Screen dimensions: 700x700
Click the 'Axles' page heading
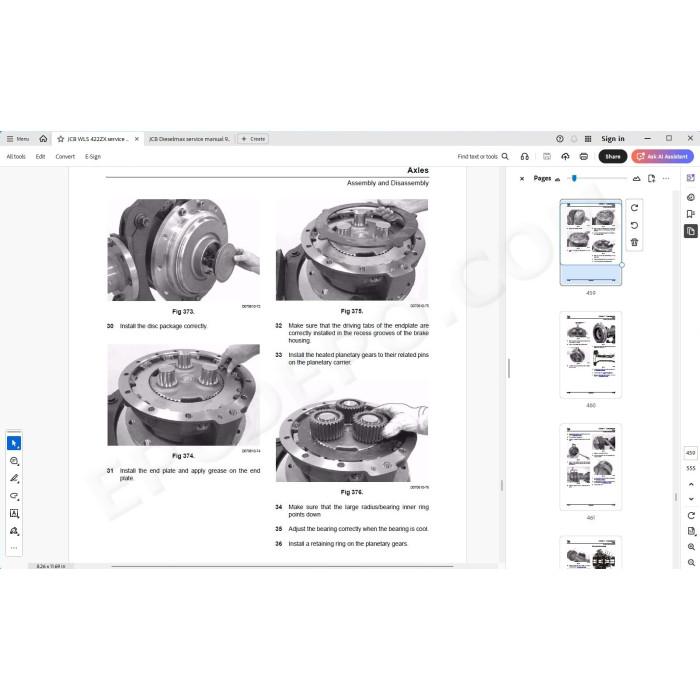[417, 170]
